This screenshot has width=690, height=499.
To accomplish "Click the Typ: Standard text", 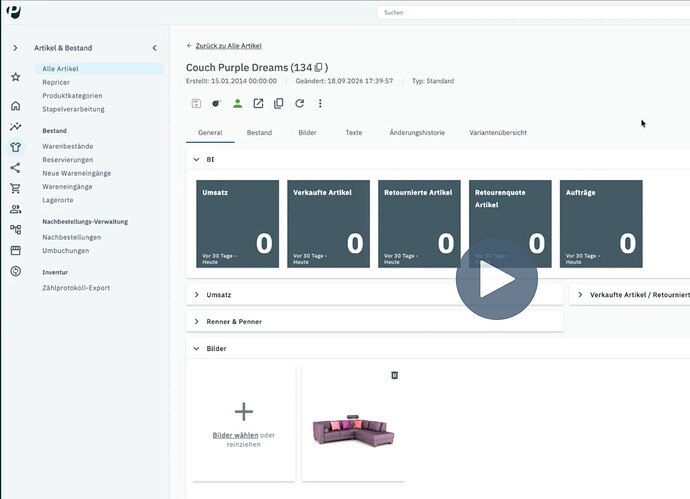I will coord(433,81).
